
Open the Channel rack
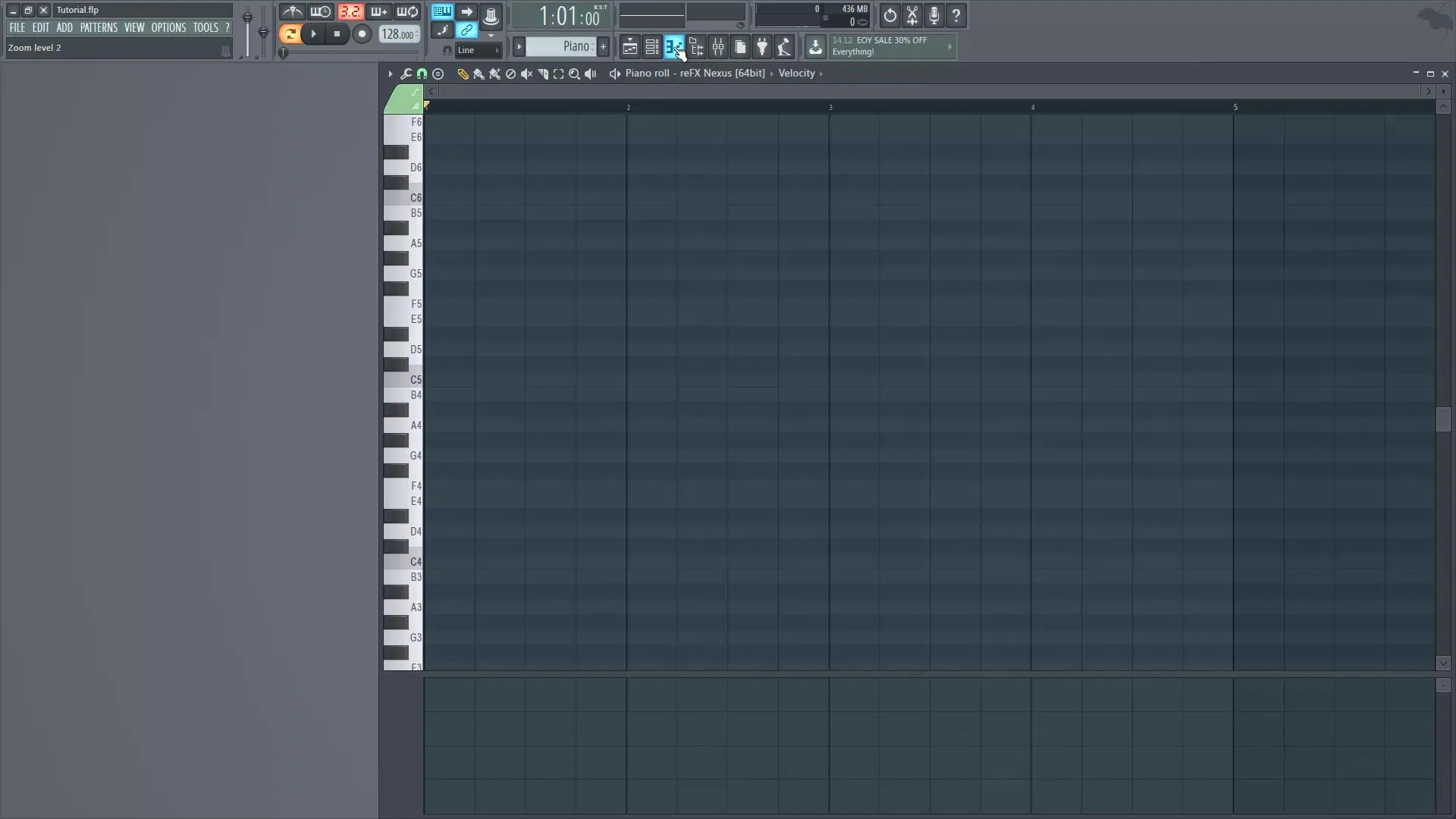coord(652,47)
